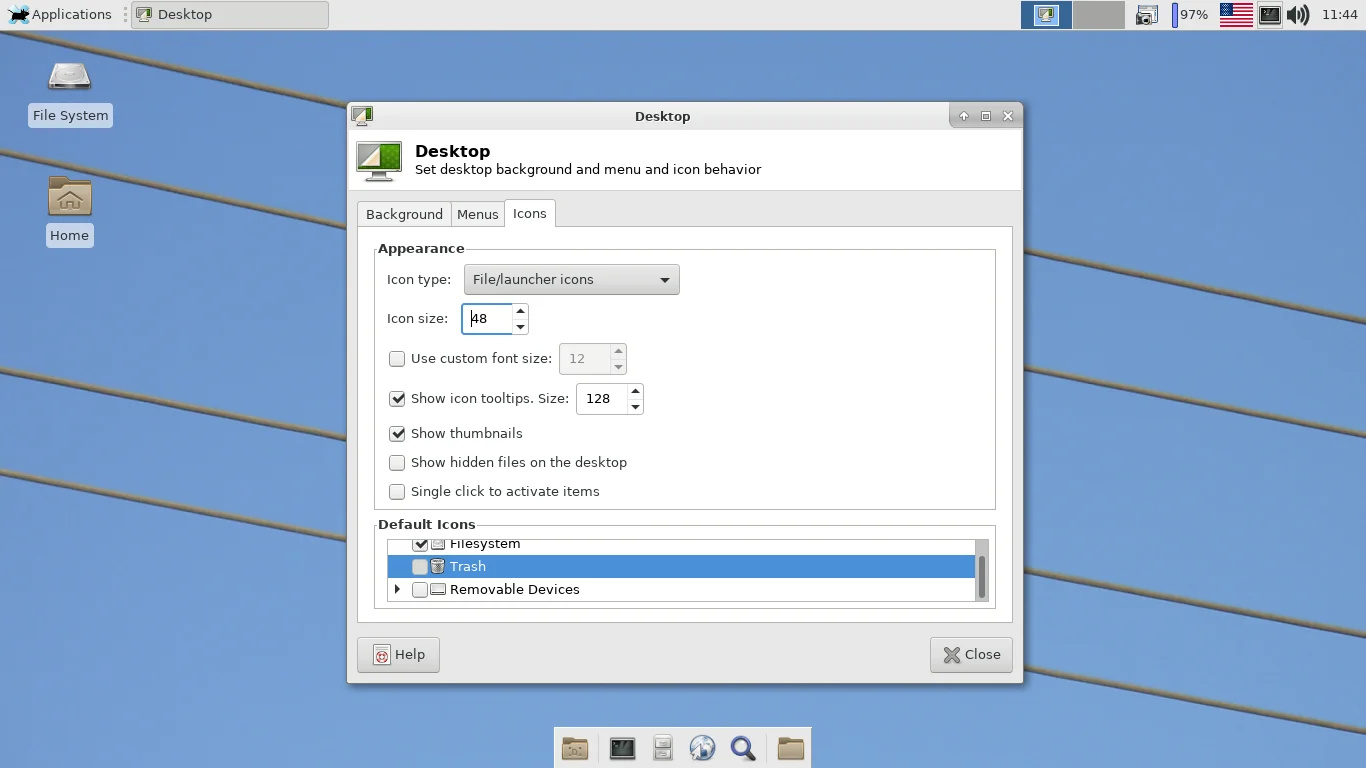
Task: Switch to the Menus tab
Action: [477, 215]
